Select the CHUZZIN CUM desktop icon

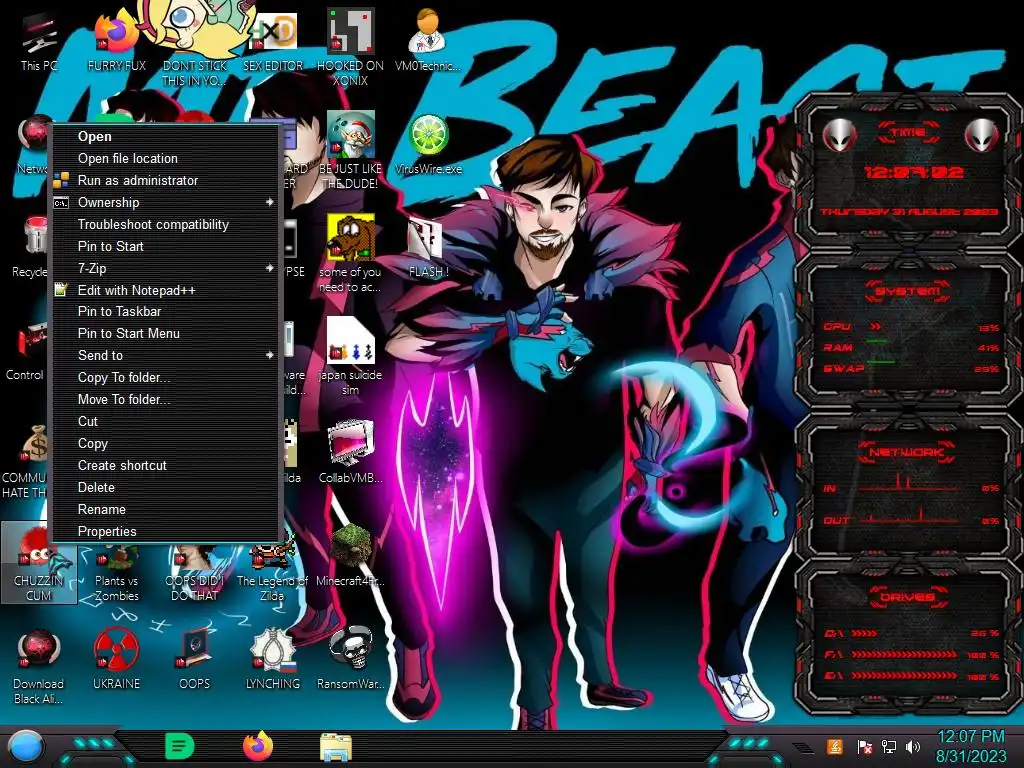click(39, 563)
